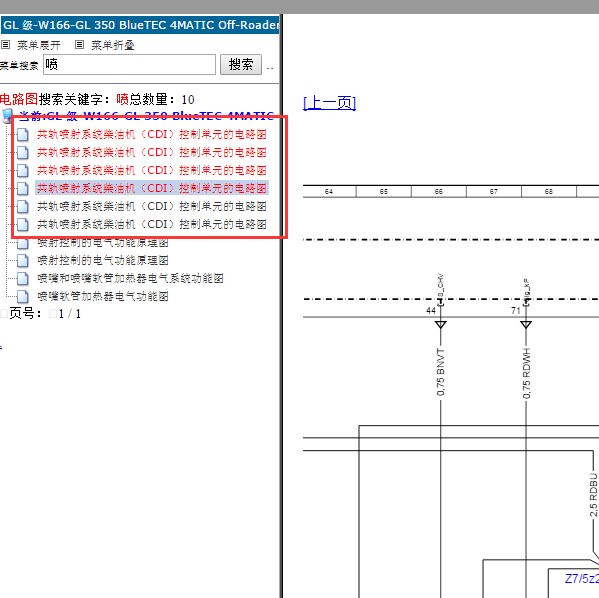This screenshot has width=599, height=598.
Task: Click the 菜单折叠 collapse-menu icon
Action: 79,45
